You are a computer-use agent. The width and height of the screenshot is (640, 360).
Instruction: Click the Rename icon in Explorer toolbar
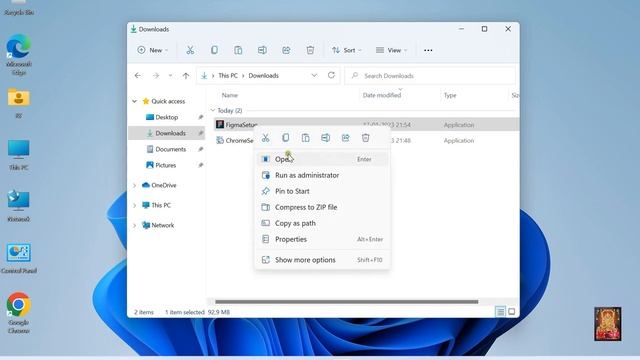pyautogui.click(x=262, y=50)
